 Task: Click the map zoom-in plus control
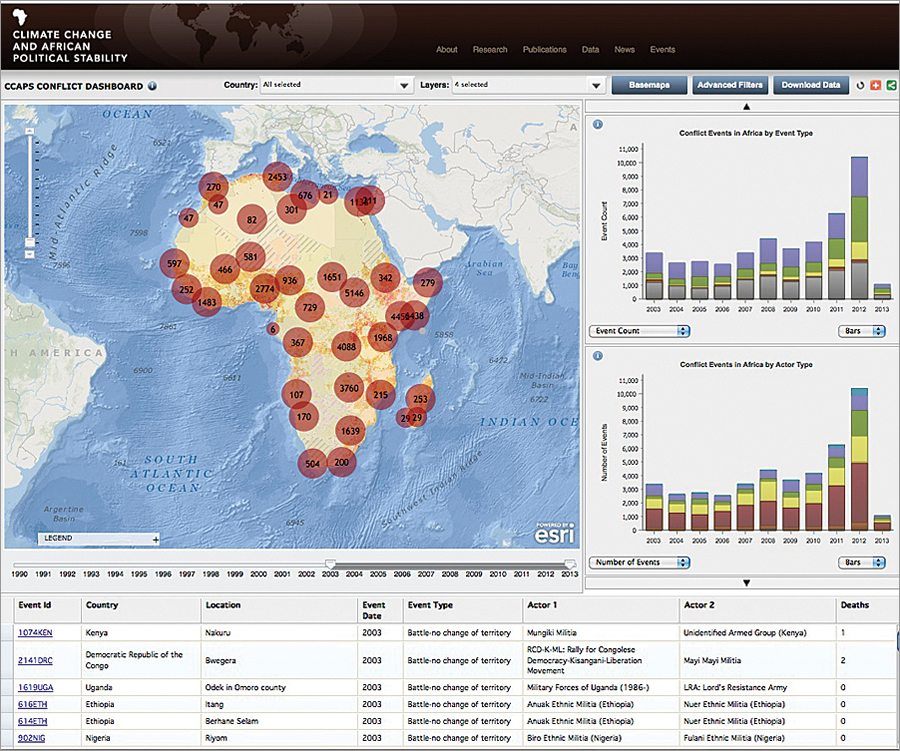coord(30,130)
